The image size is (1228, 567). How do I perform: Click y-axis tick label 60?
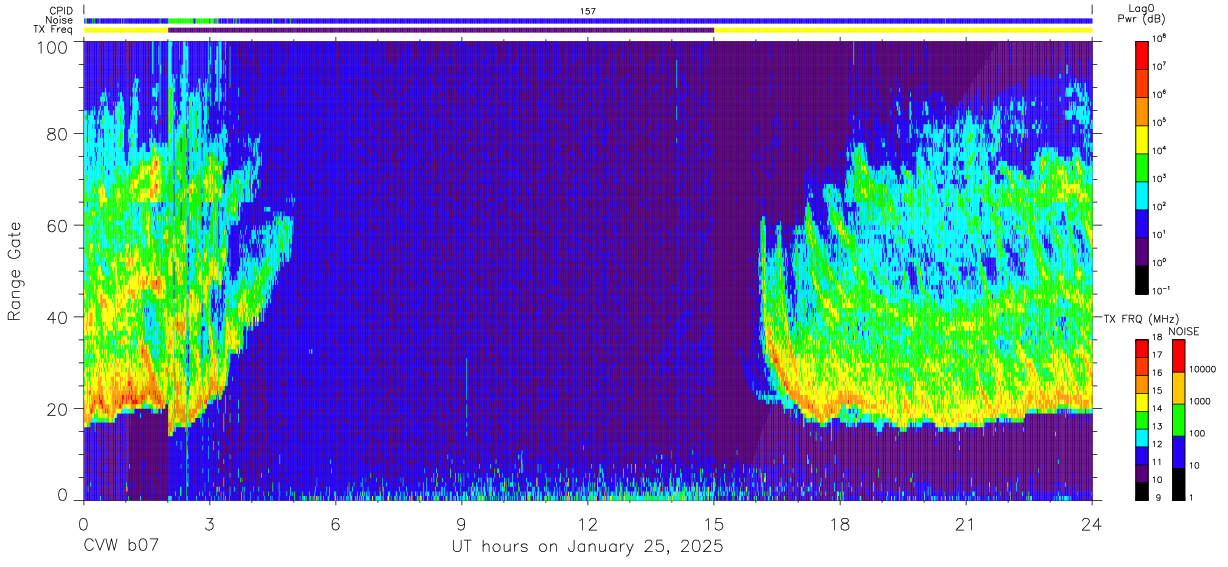59,226
